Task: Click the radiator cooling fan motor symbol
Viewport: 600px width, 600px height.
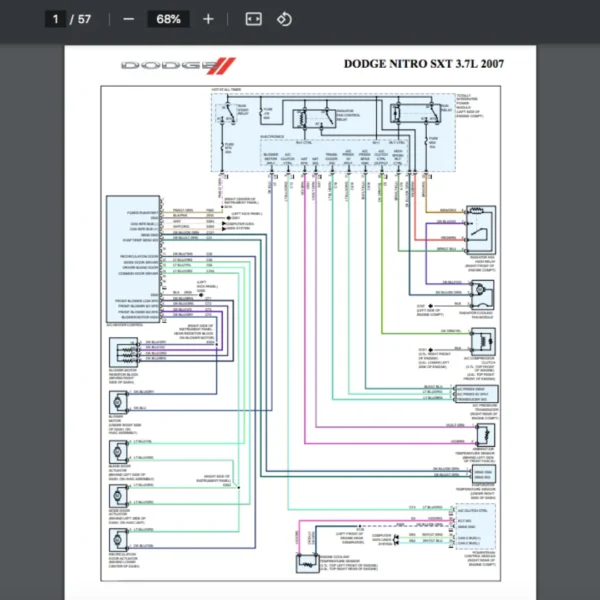Action: click(x=482, y=289)
